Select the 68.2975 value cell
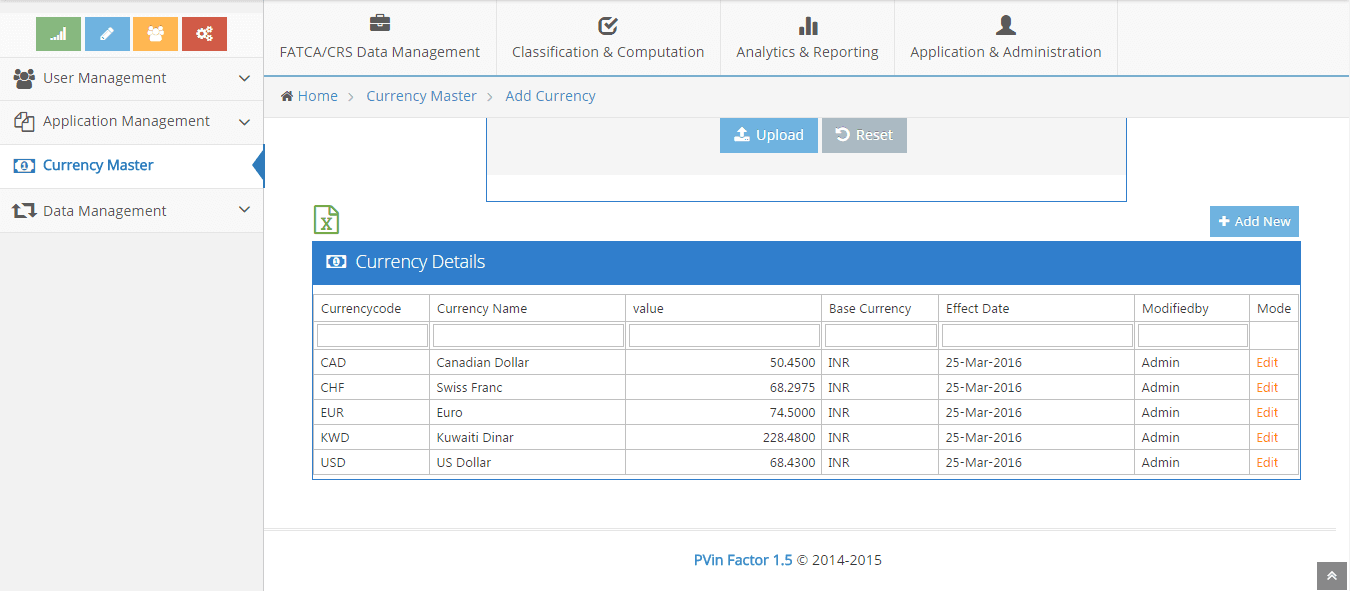The height and width of the screenshot is (591, 1350). tap(724, 388)
